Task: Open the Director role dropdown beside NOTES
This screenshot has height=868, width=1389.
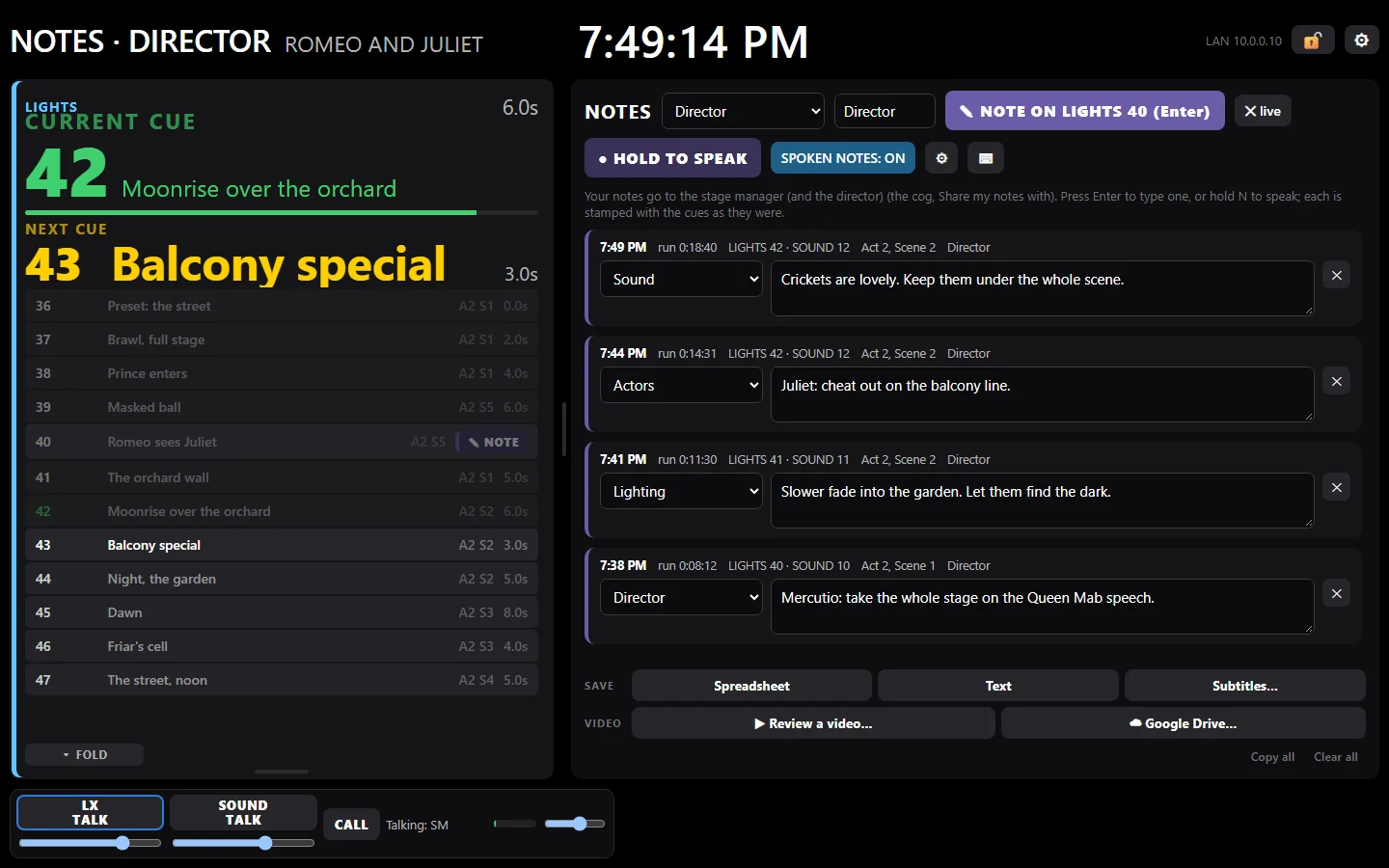Action: coord(743,112)
